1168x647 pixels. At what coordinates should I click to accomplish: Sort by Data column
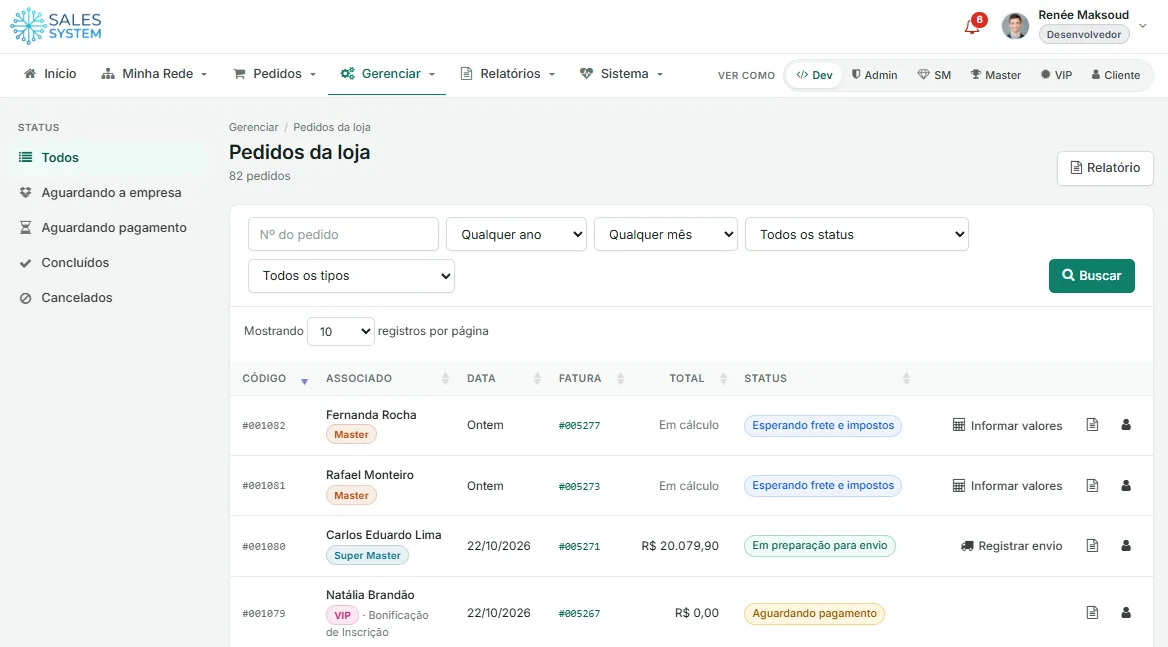point(503,379)
